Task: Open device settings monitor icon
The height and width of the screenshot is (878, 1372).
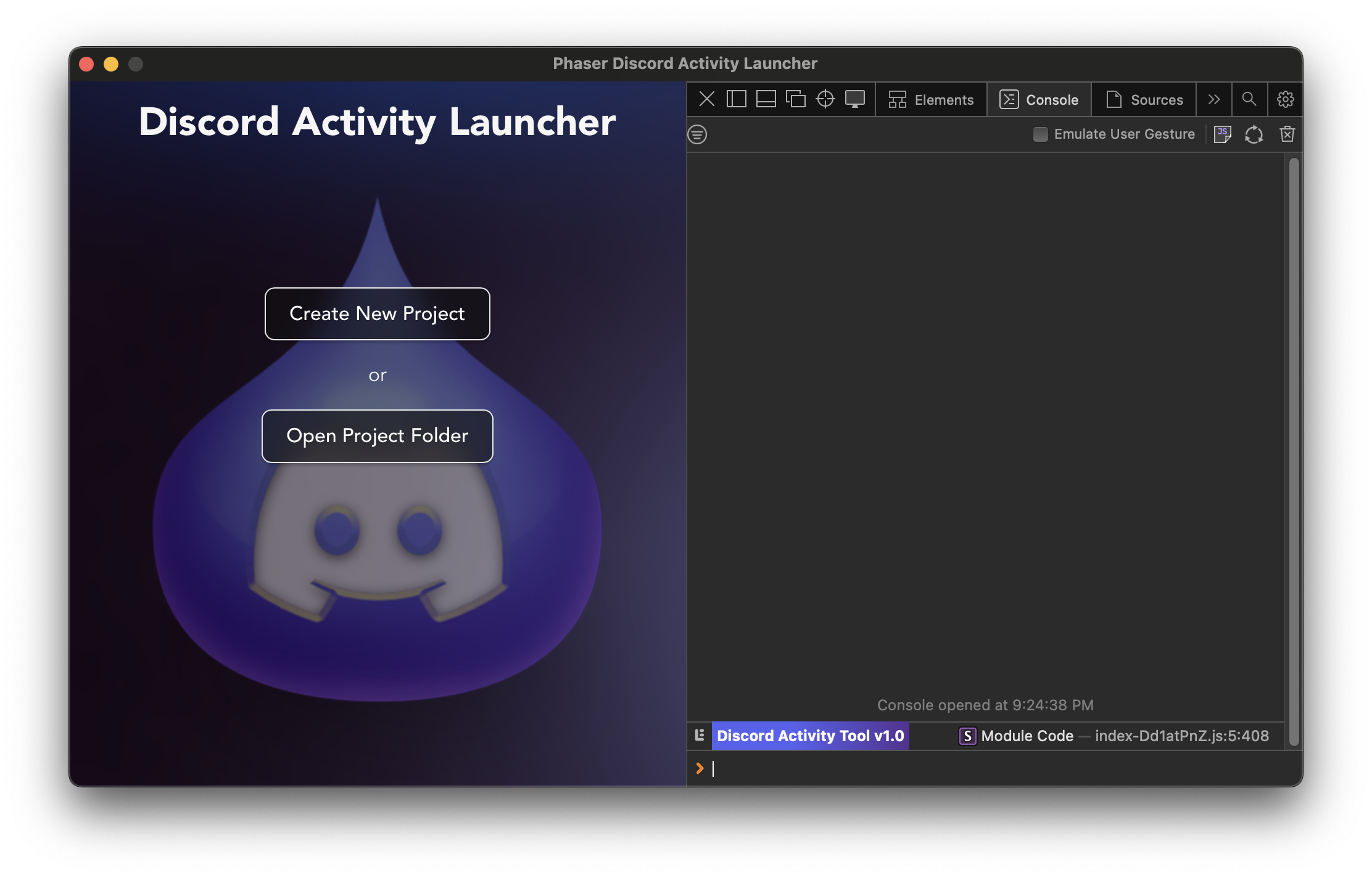Action: (x=854, y=99)
